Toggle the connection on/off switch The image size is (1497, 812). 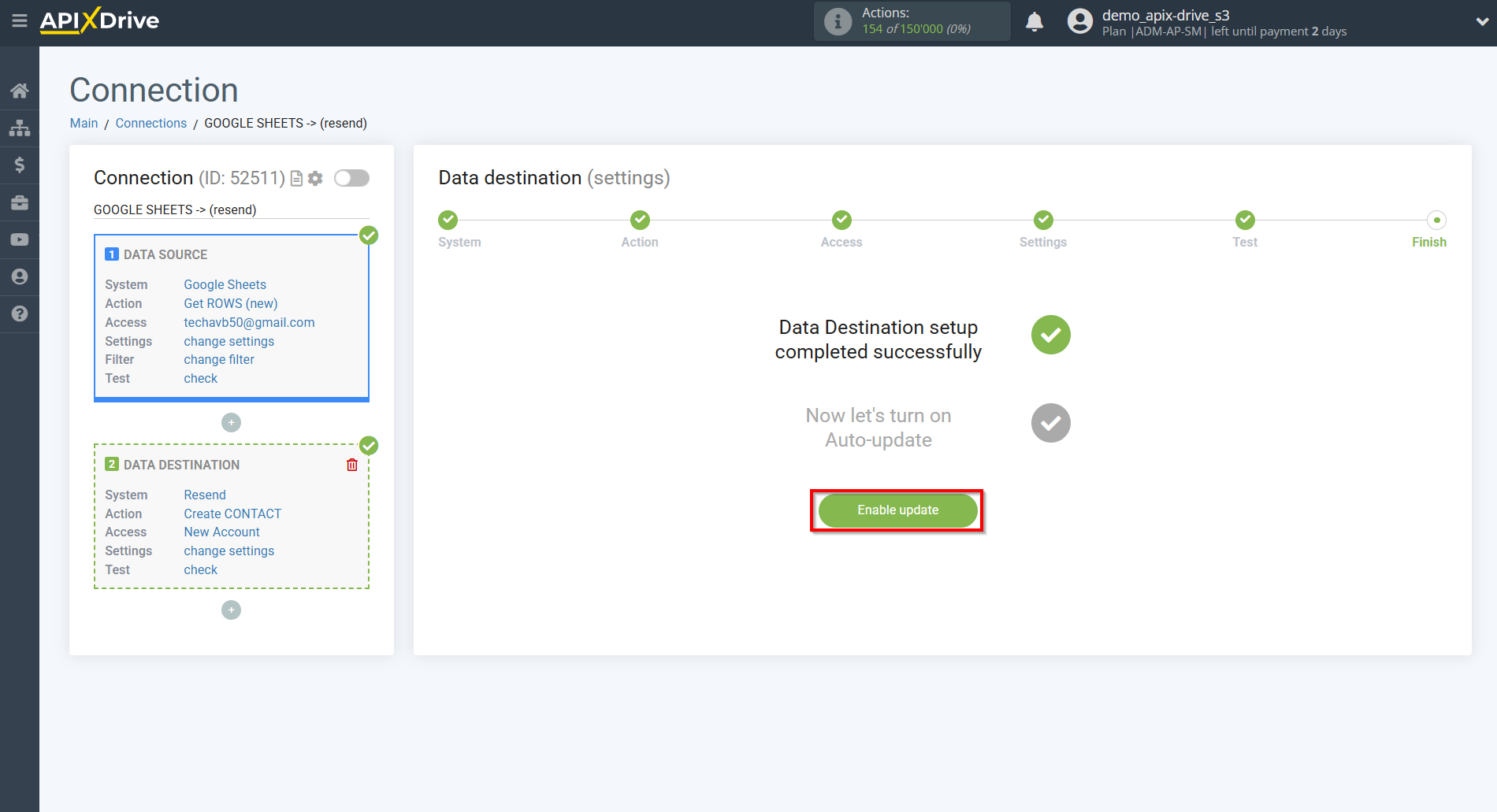[351, 178]
